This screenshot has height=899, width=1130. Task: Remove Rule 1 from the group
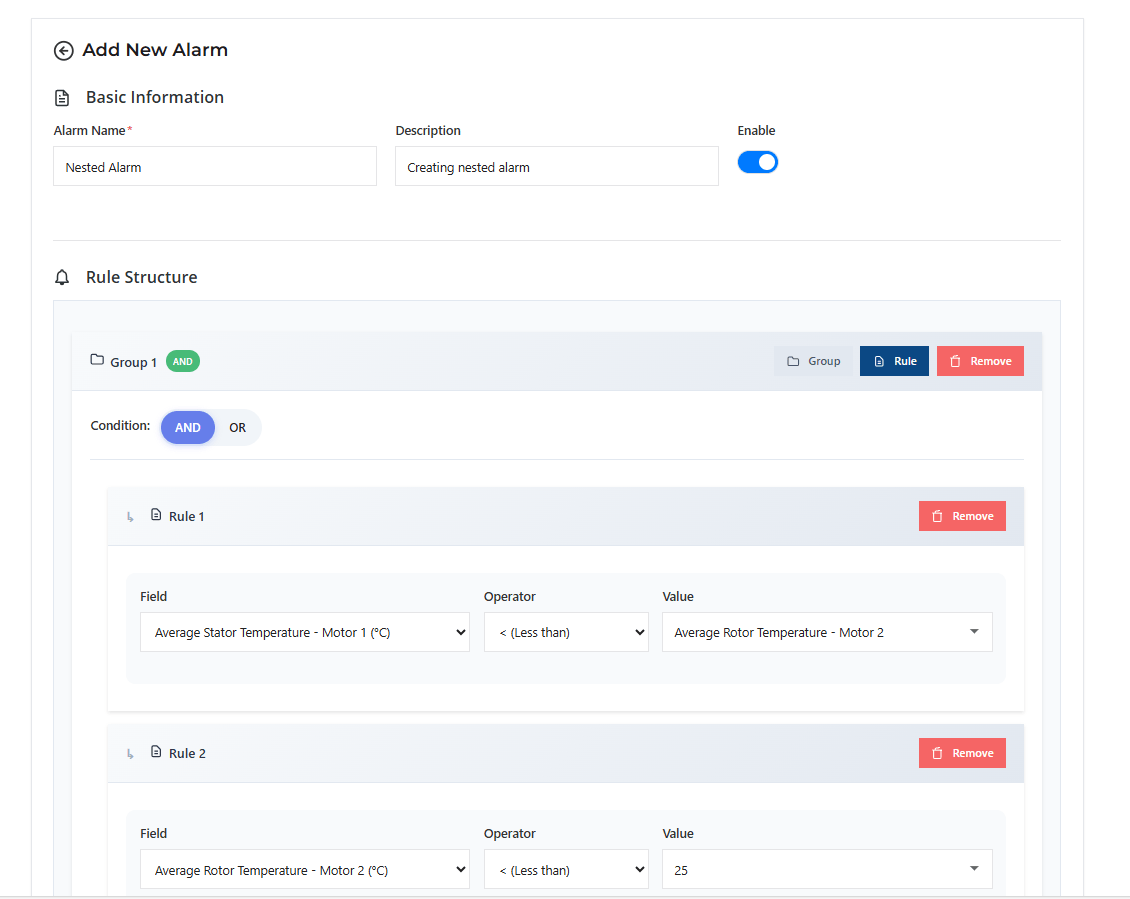tap(961, 516)
